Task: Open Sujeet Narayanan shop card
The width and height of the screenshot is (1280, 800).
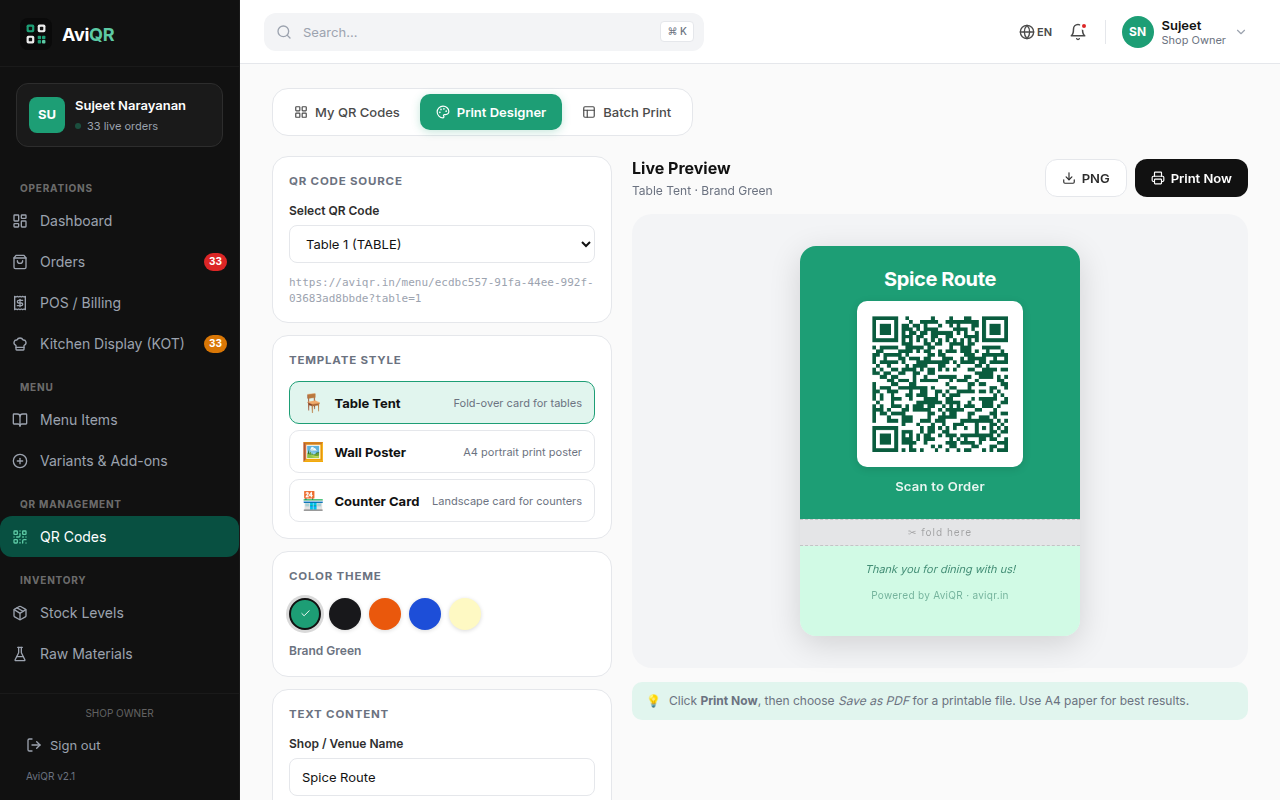Action: [119, 115]
